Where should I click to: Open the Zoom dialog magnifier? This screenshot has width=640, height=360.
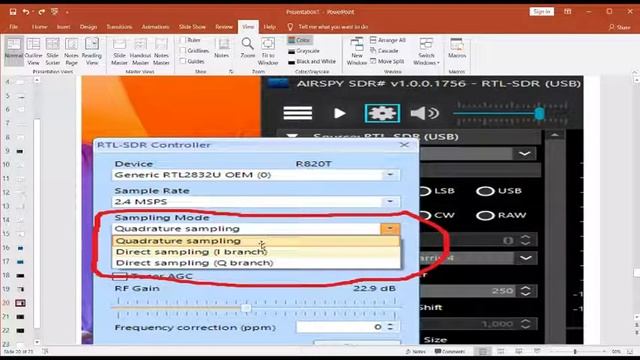(x=248, y=48)
